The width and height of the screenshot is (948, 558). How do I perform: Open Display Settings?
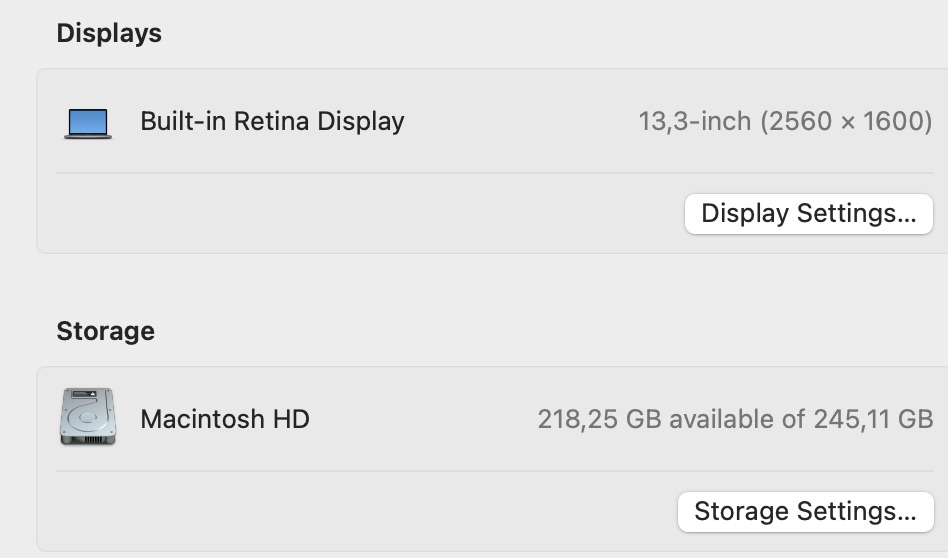(x=808, y=214)
